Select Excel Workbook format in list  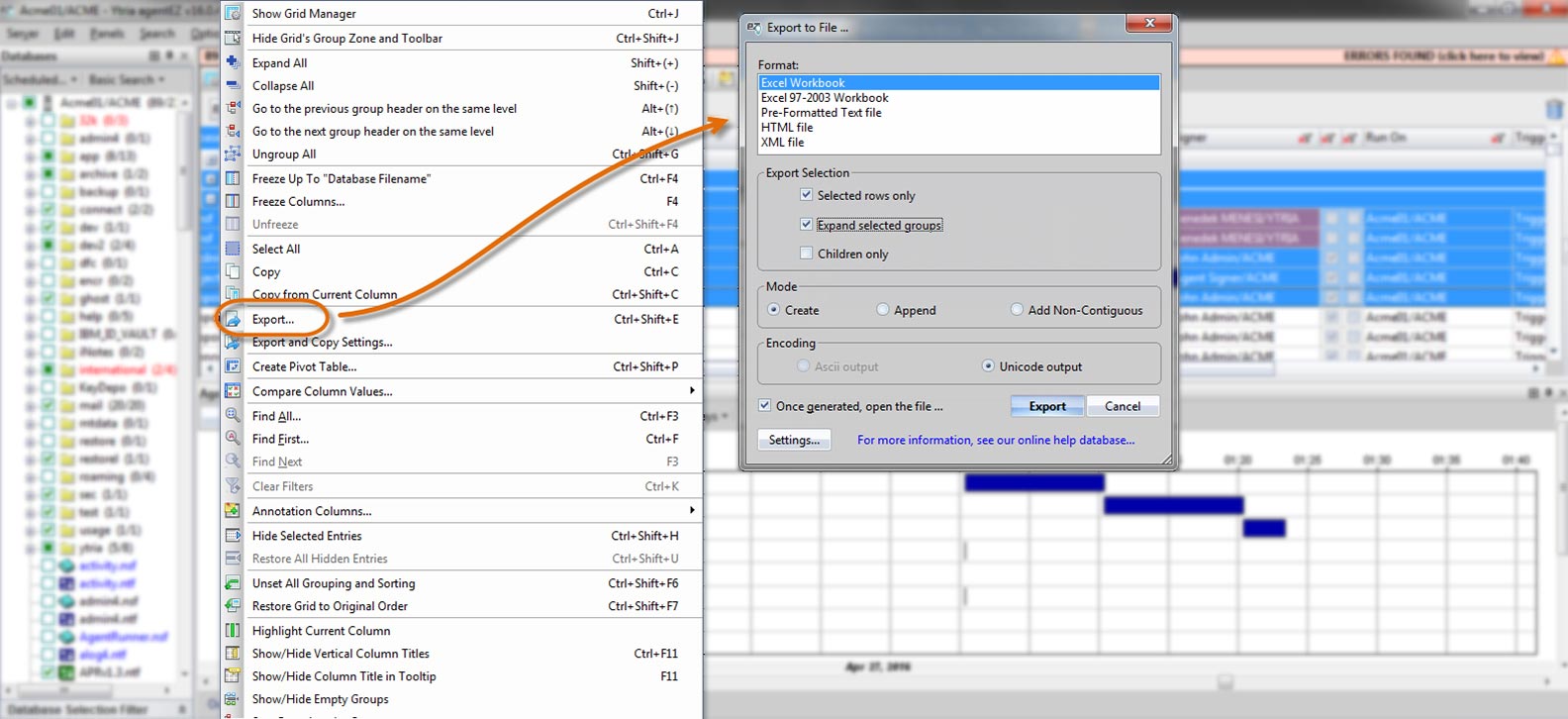958,82
